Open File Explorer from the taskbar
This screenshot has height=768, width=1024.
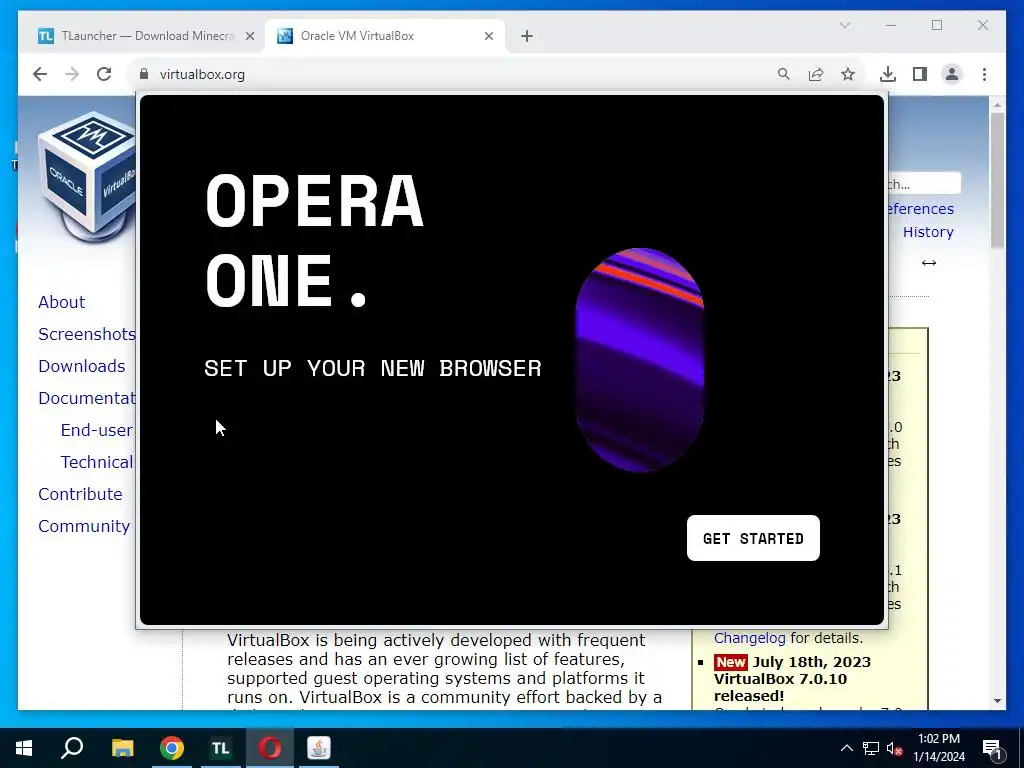(x=122, y=748)
